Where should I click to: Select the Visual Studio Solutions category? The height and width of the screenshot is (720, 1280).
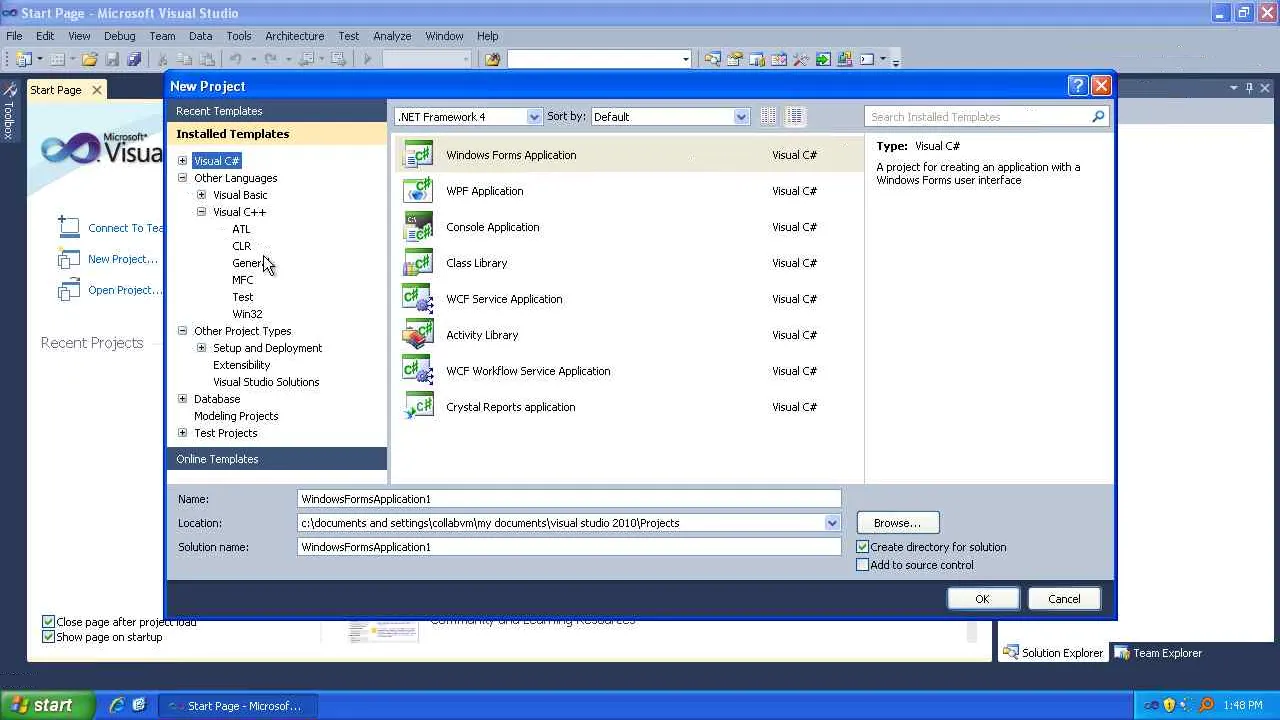(x=266, y=382)
